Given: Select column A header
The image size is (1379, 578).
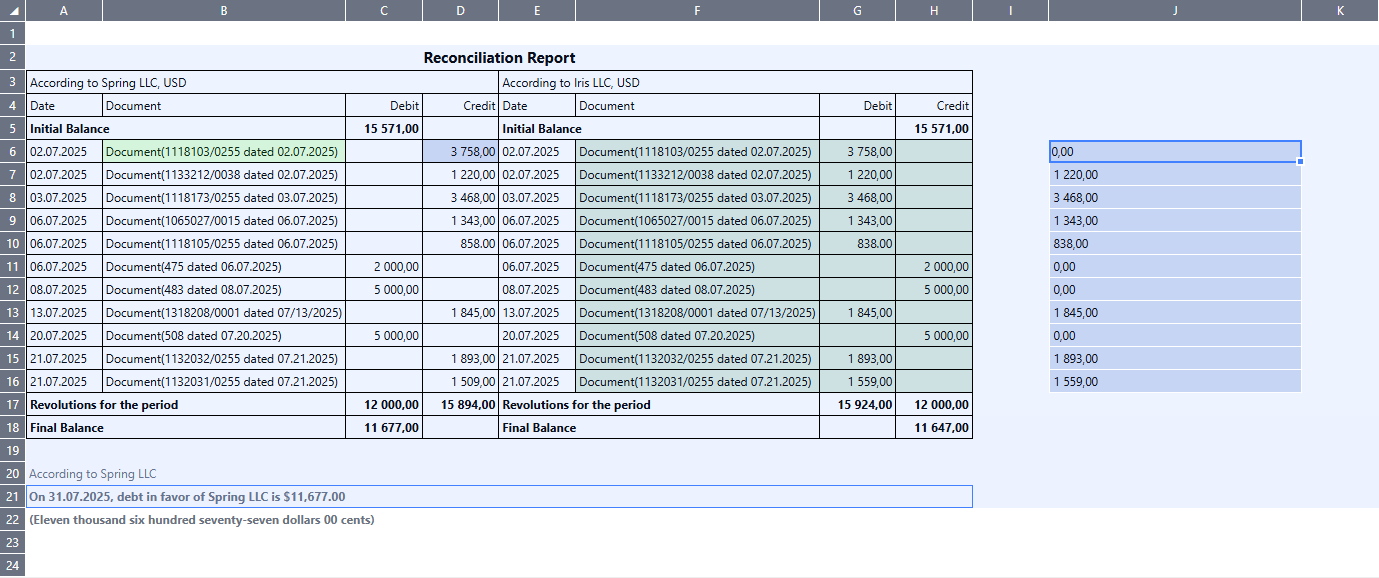Looking at the screenshot, I should click(64, 10).
